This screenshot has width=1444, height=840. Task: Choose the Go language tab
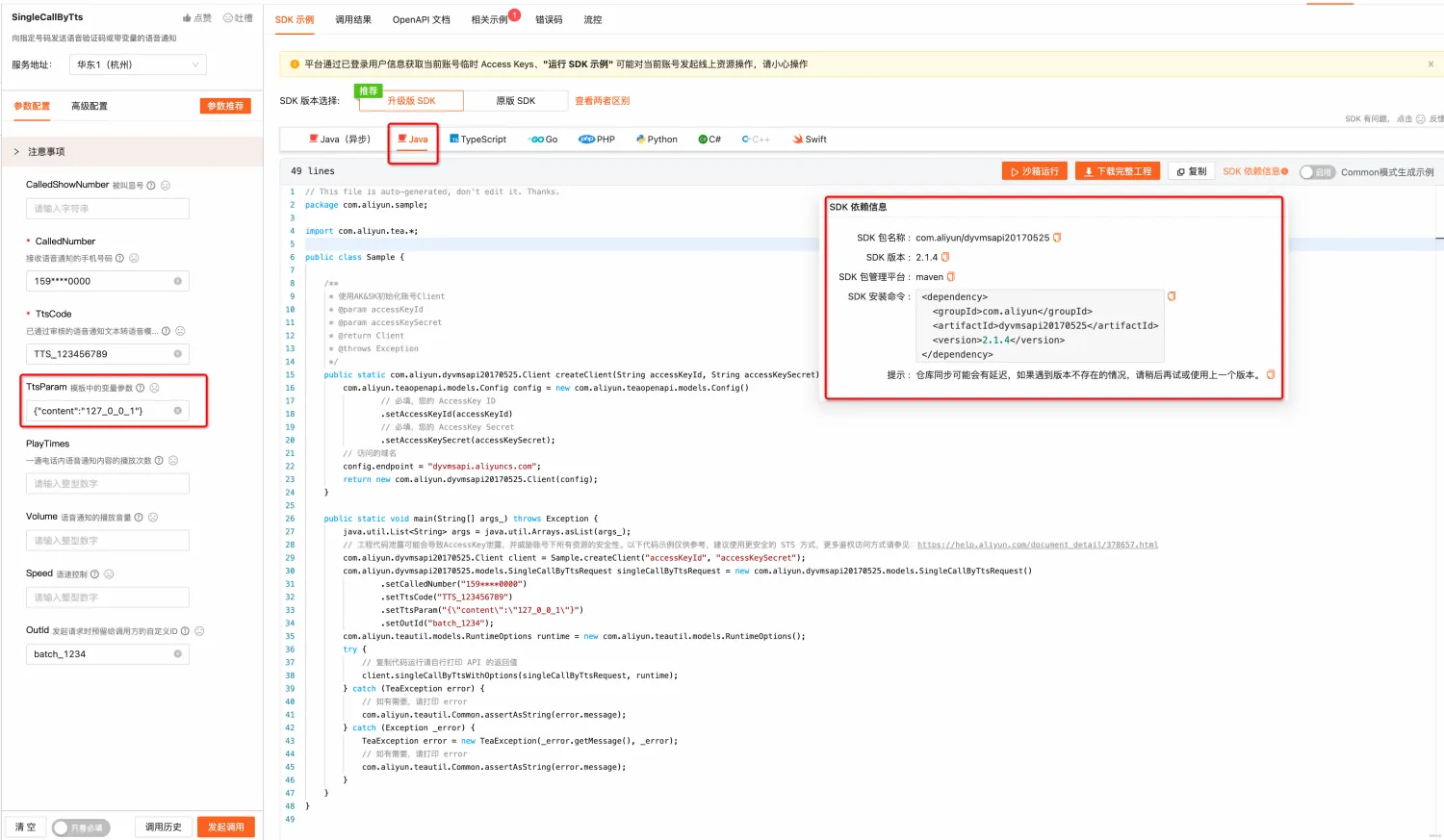544,140
